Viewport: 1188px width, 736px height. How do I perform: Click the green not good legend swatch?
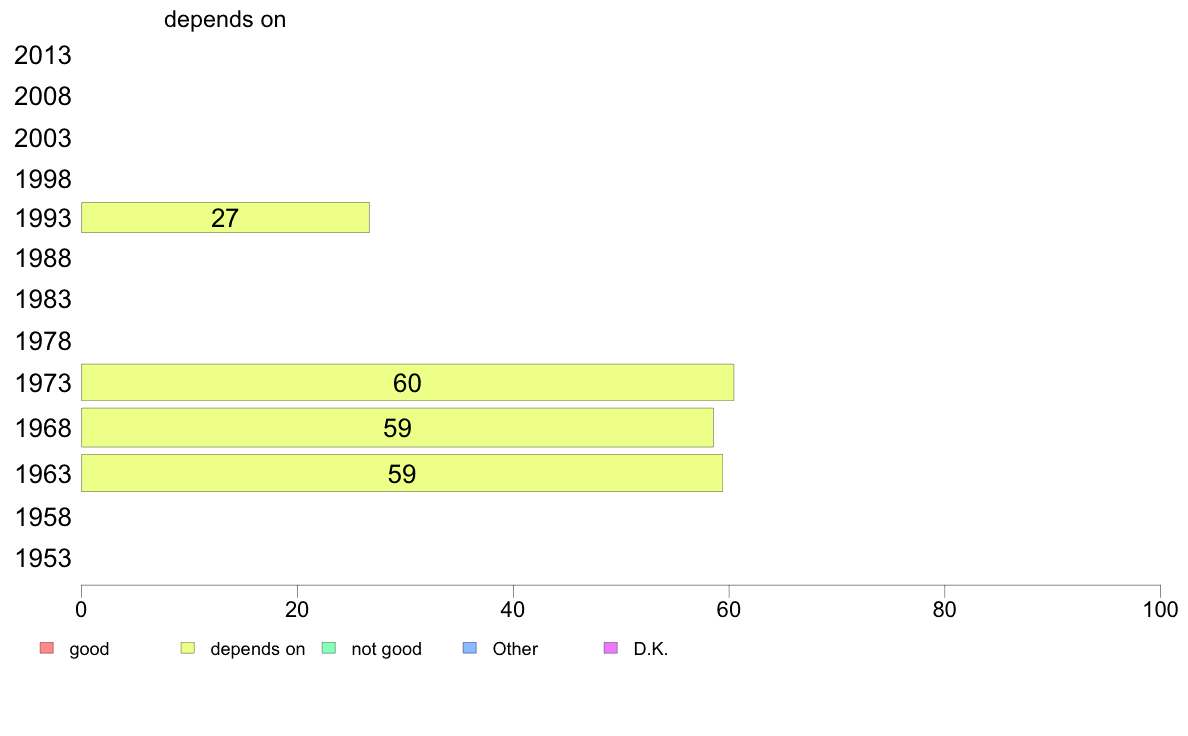click(329, 648)
